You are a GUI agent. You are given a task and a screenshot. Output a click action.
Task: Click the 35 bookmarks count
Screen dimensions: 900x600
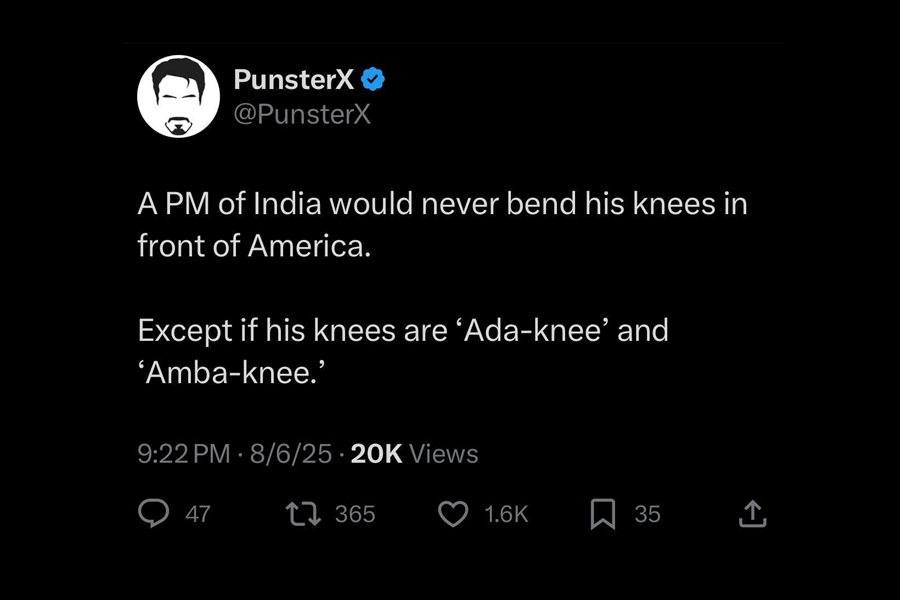[648, 514]
